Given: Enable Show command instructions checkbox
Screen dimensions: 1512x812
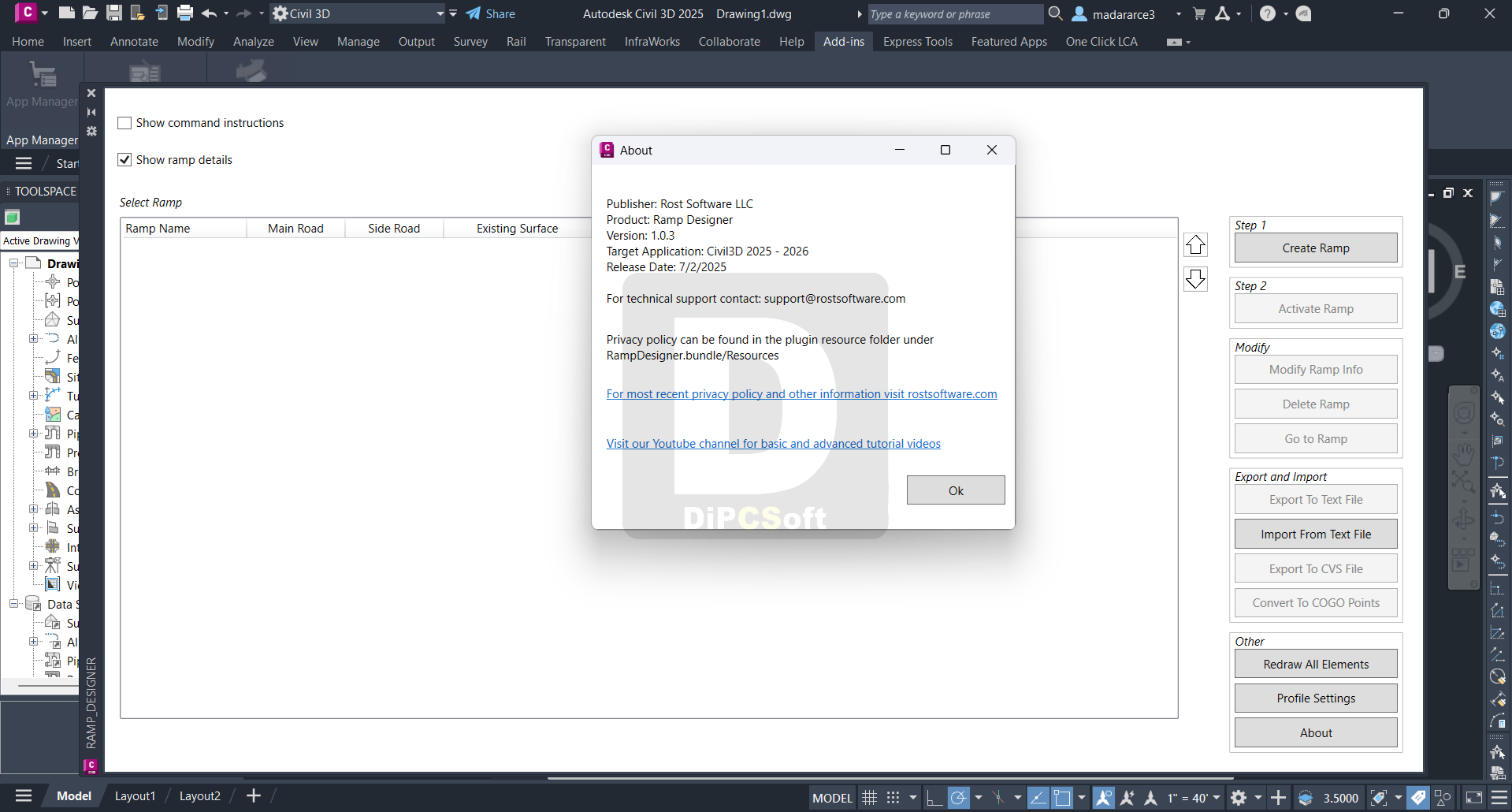Looking at the screenshot, I should 124,123.
